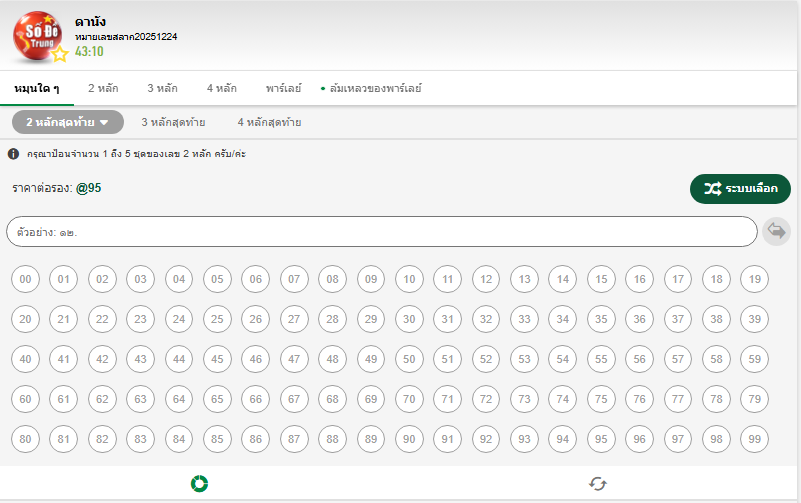This screenshot has height=503, width=801.
Task: Pick number 39 in the grid
Action: coord(755,319)
